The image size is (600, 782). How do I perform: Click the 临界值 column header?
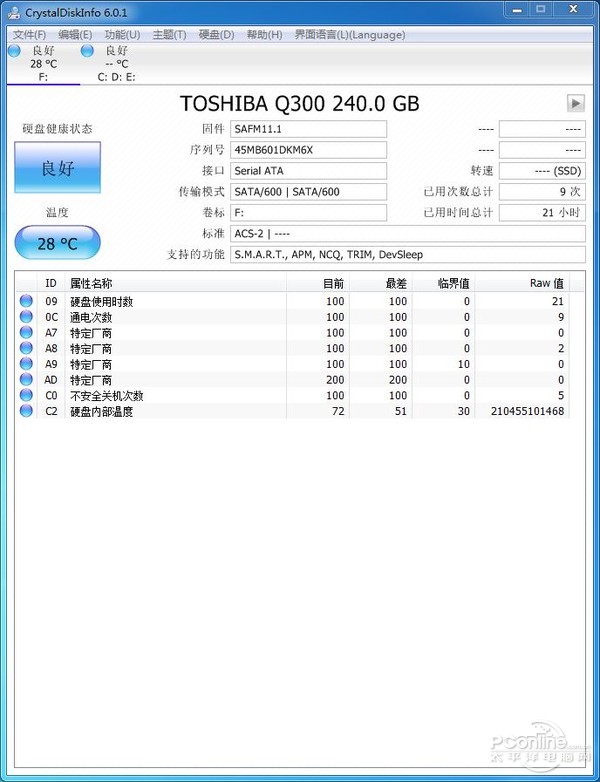click(x=443, y=283)
